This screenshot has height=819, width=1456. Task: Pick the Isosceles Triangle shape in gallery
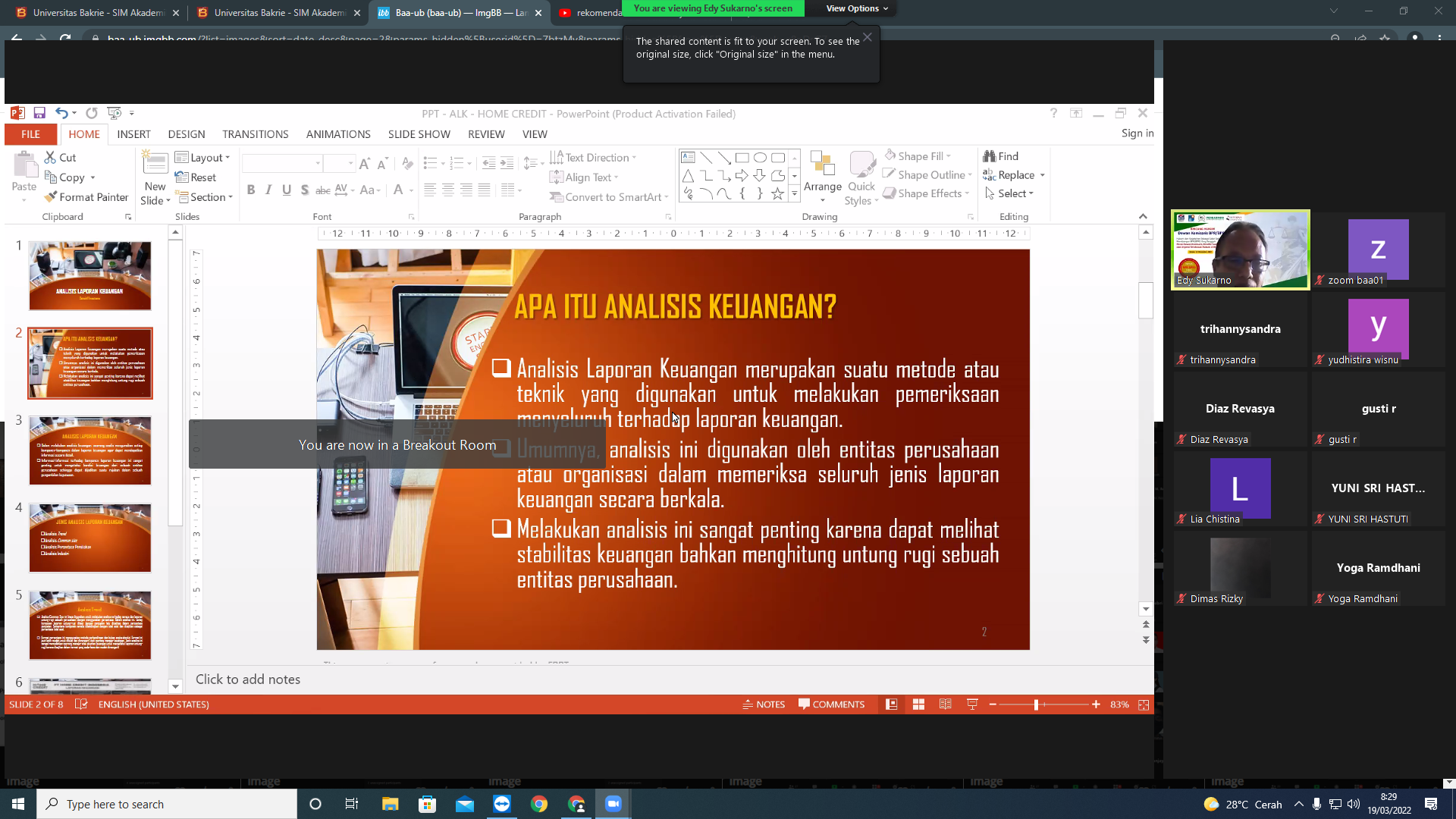[688, 176]
